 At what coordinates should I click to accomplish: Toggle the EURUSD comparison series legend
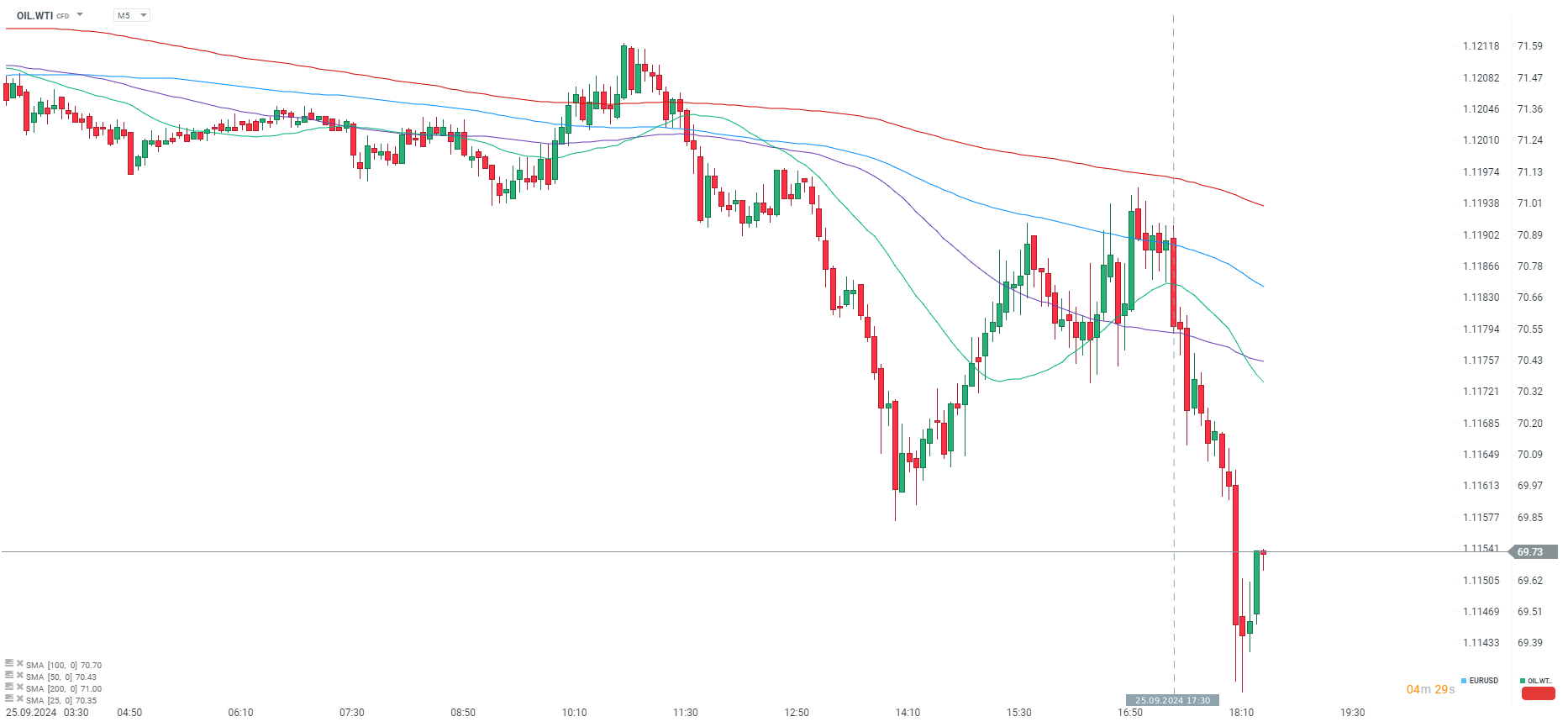pyautogui.click(x=1483, y=681)
